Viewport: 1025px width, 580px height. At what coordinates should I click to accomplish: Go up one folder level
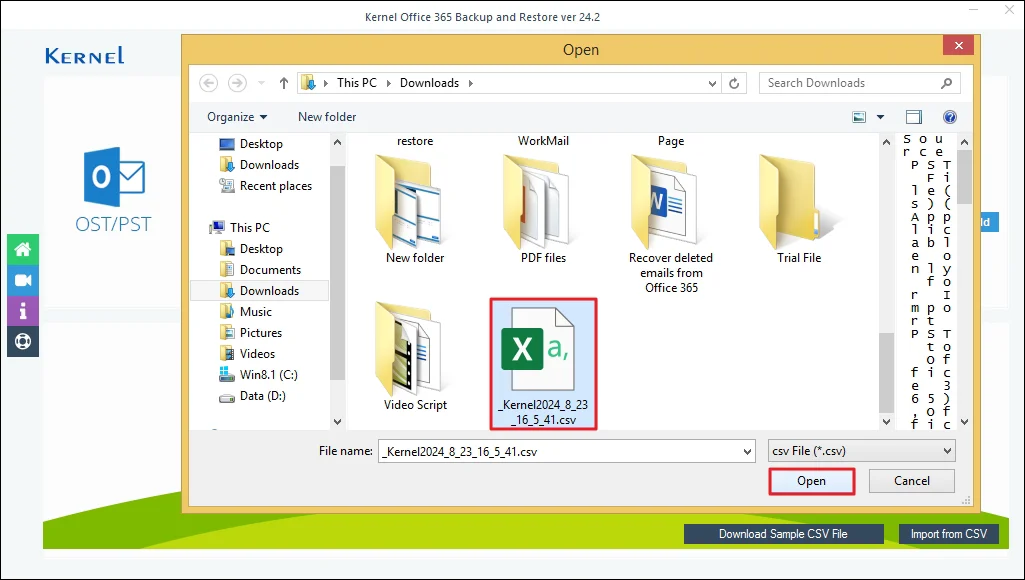coord(283,83)
